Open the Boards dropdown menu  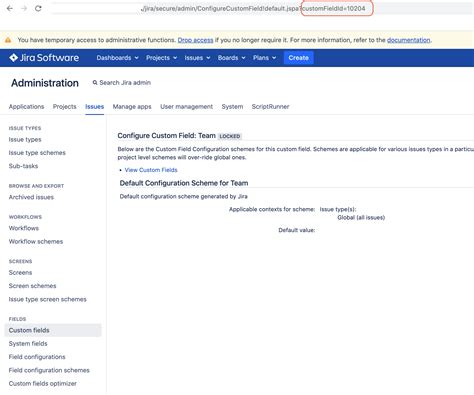[x=231, y=58]
